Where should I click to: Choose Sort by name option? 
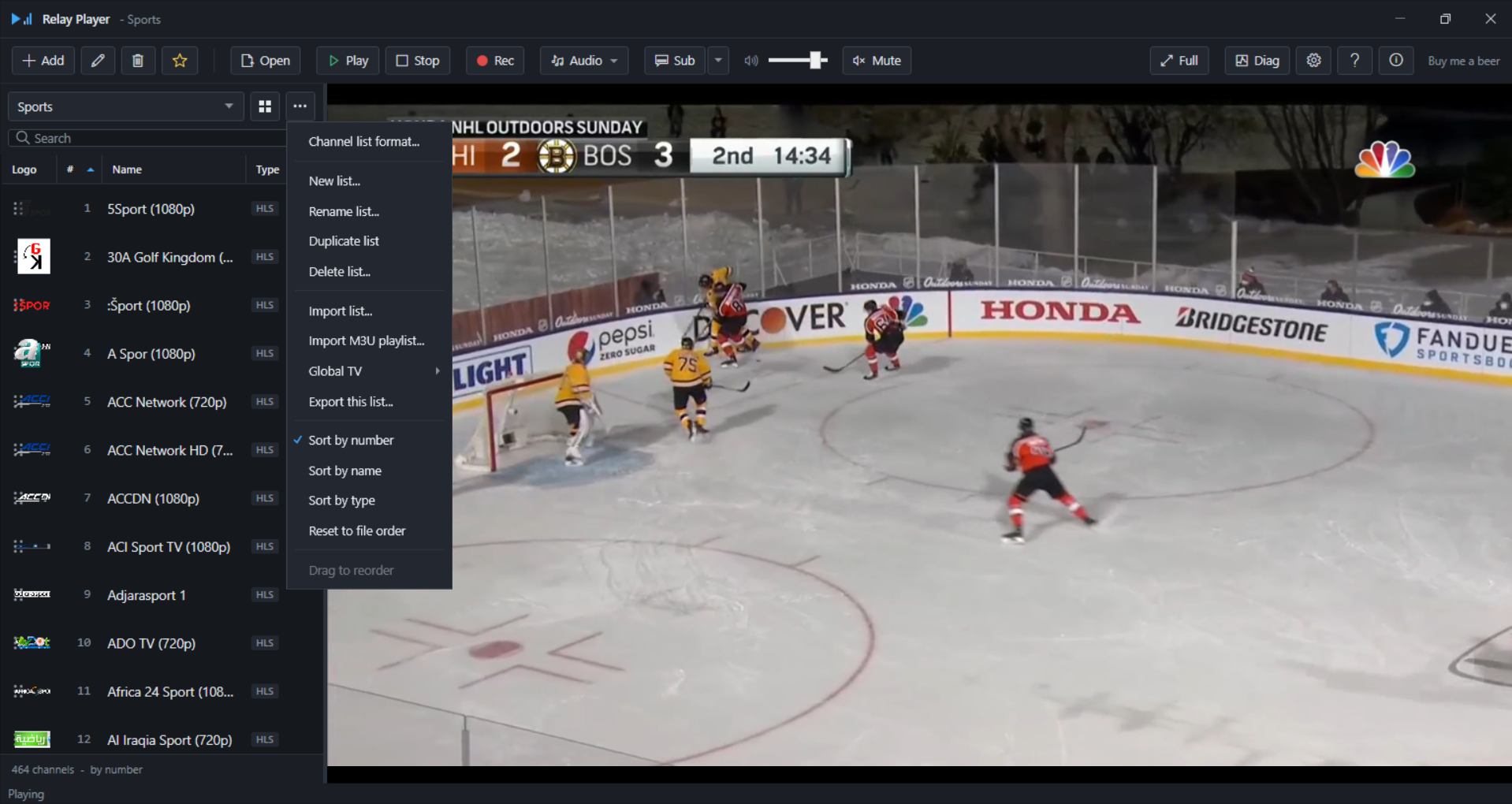pyautogui.click(x=369, y=471)
